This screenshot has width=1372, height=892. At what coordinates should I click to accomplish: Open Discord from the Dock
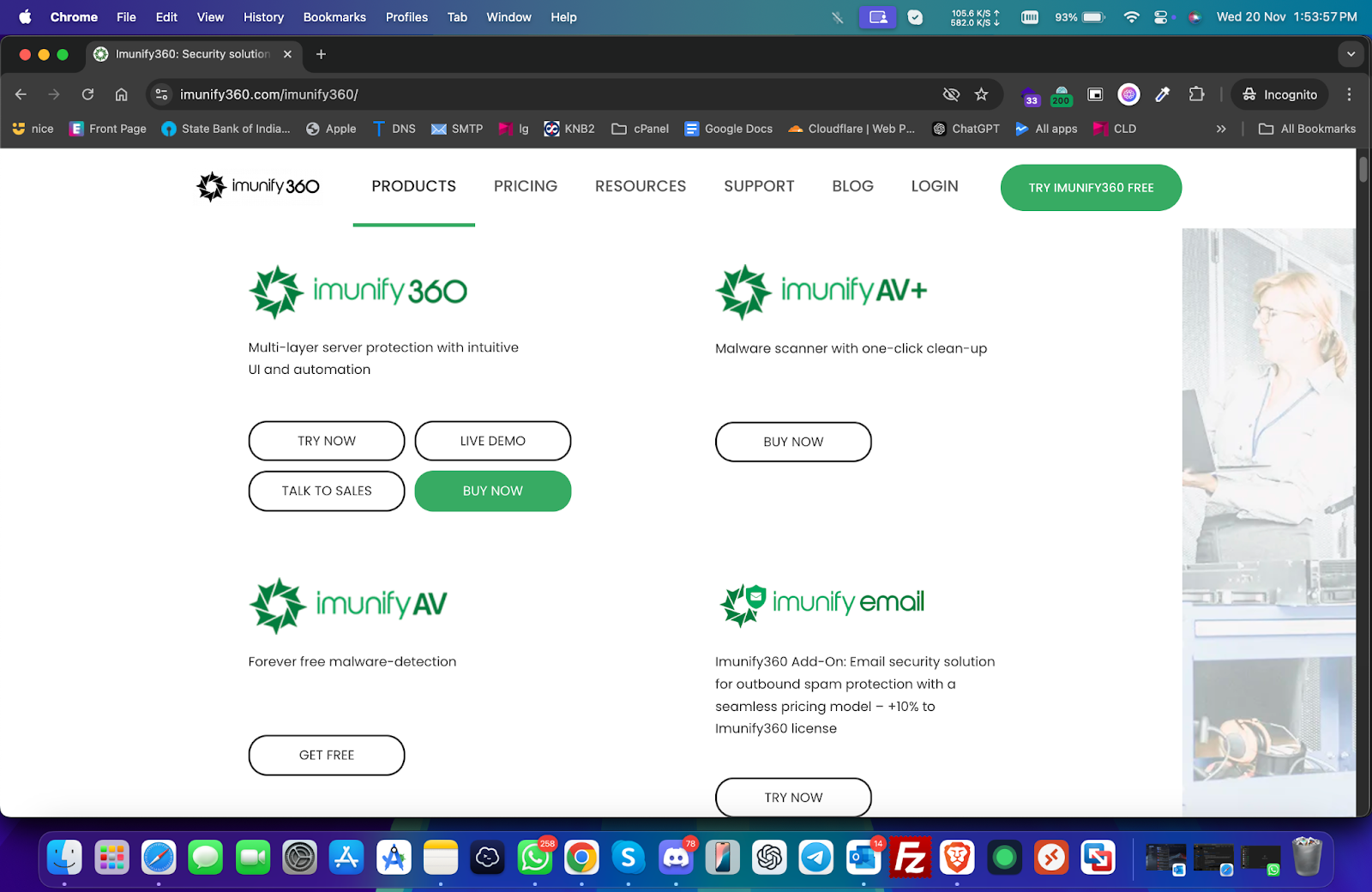(x=676, y=857)
